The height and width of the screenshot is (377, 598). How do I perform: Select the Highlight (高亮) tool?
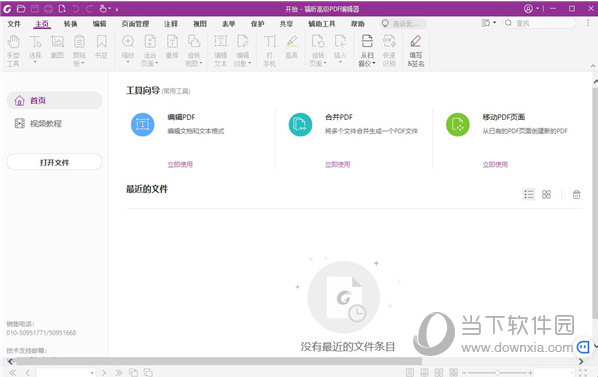[x=291, y=47]
